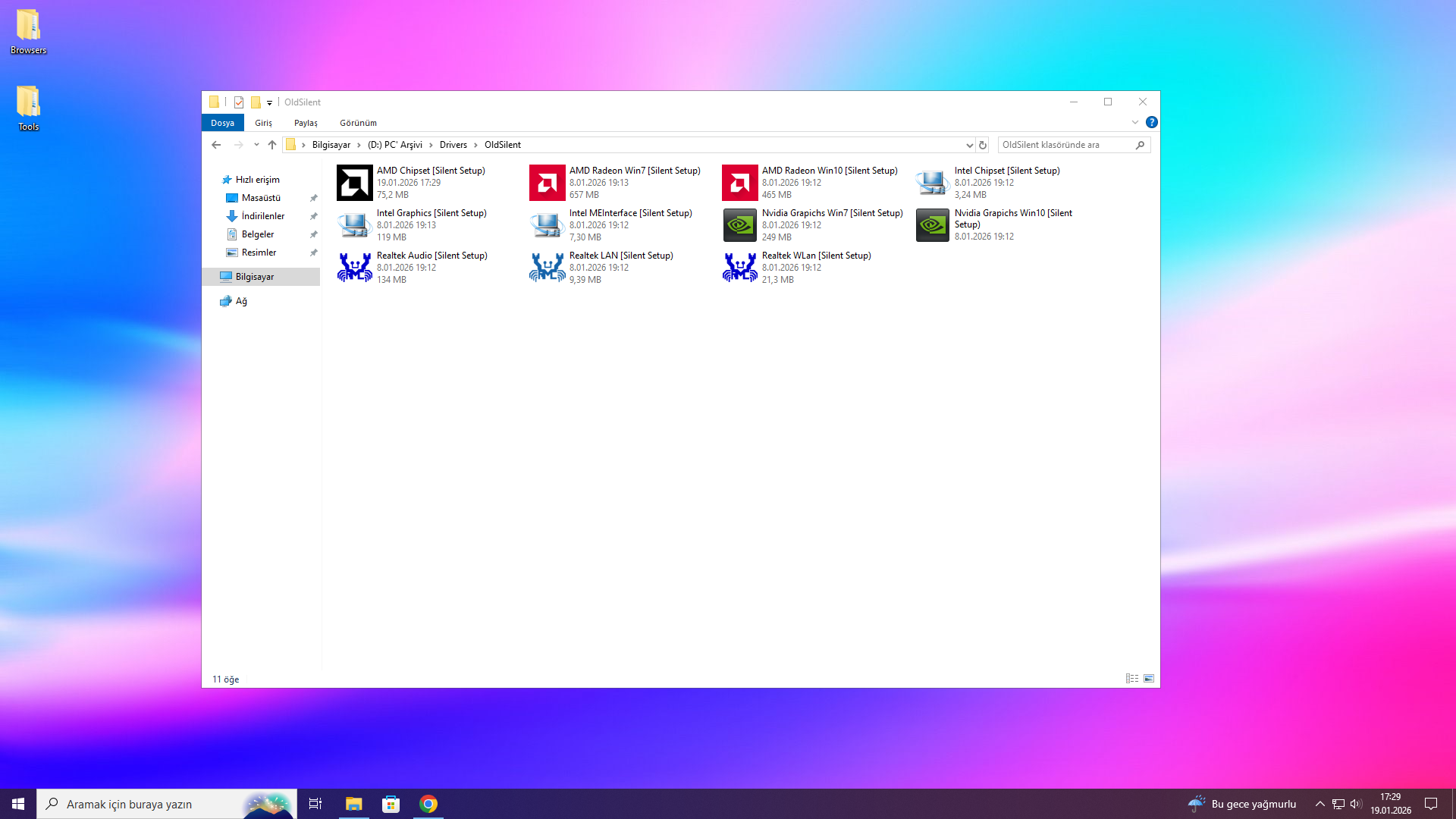Viewport: 1456px width, 819px height.
Task: Click the search magnifier in OldSilent box
Action: (x=1140, y=145)
